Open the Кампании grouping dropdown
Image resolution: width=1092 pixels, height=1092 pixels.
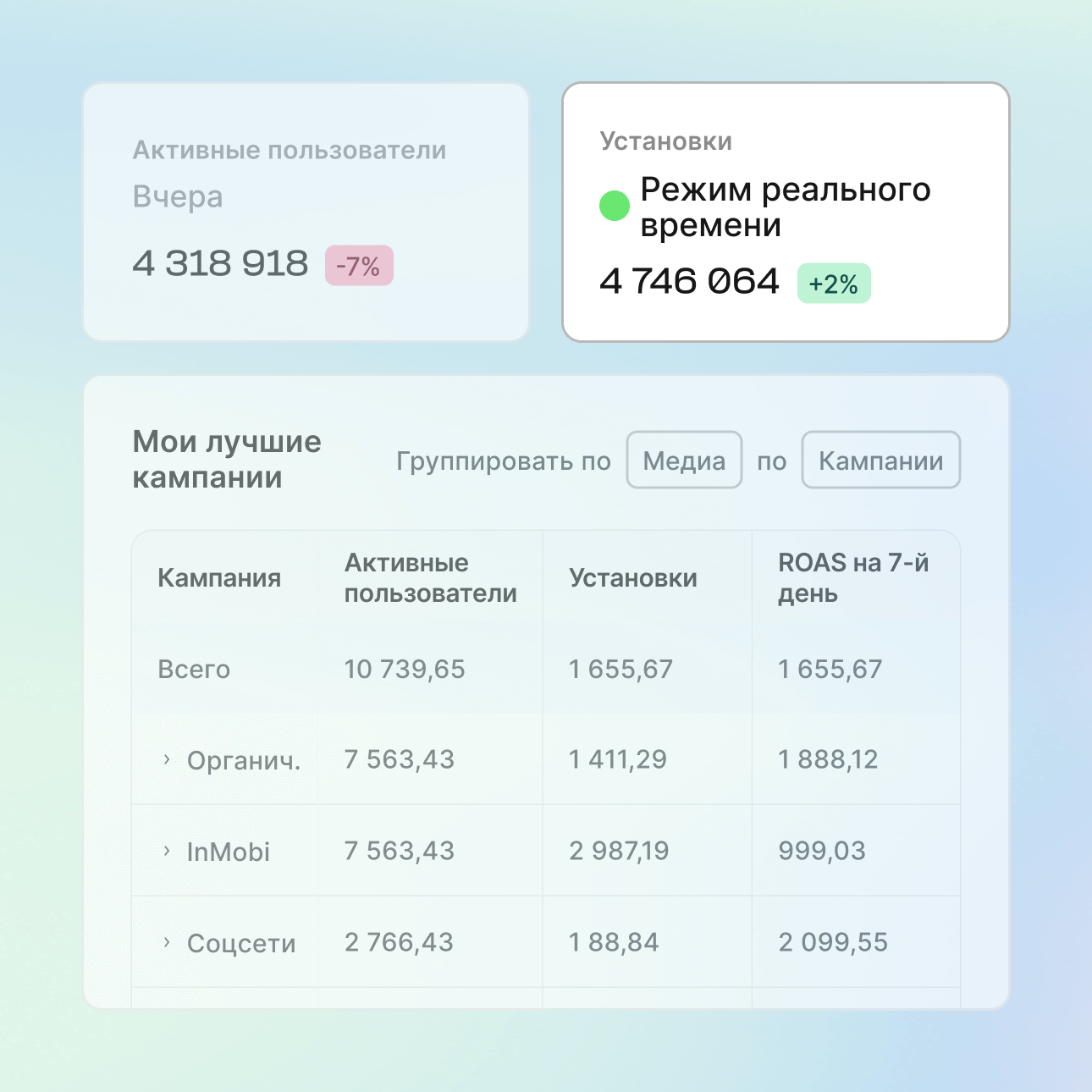coord(880,461)
